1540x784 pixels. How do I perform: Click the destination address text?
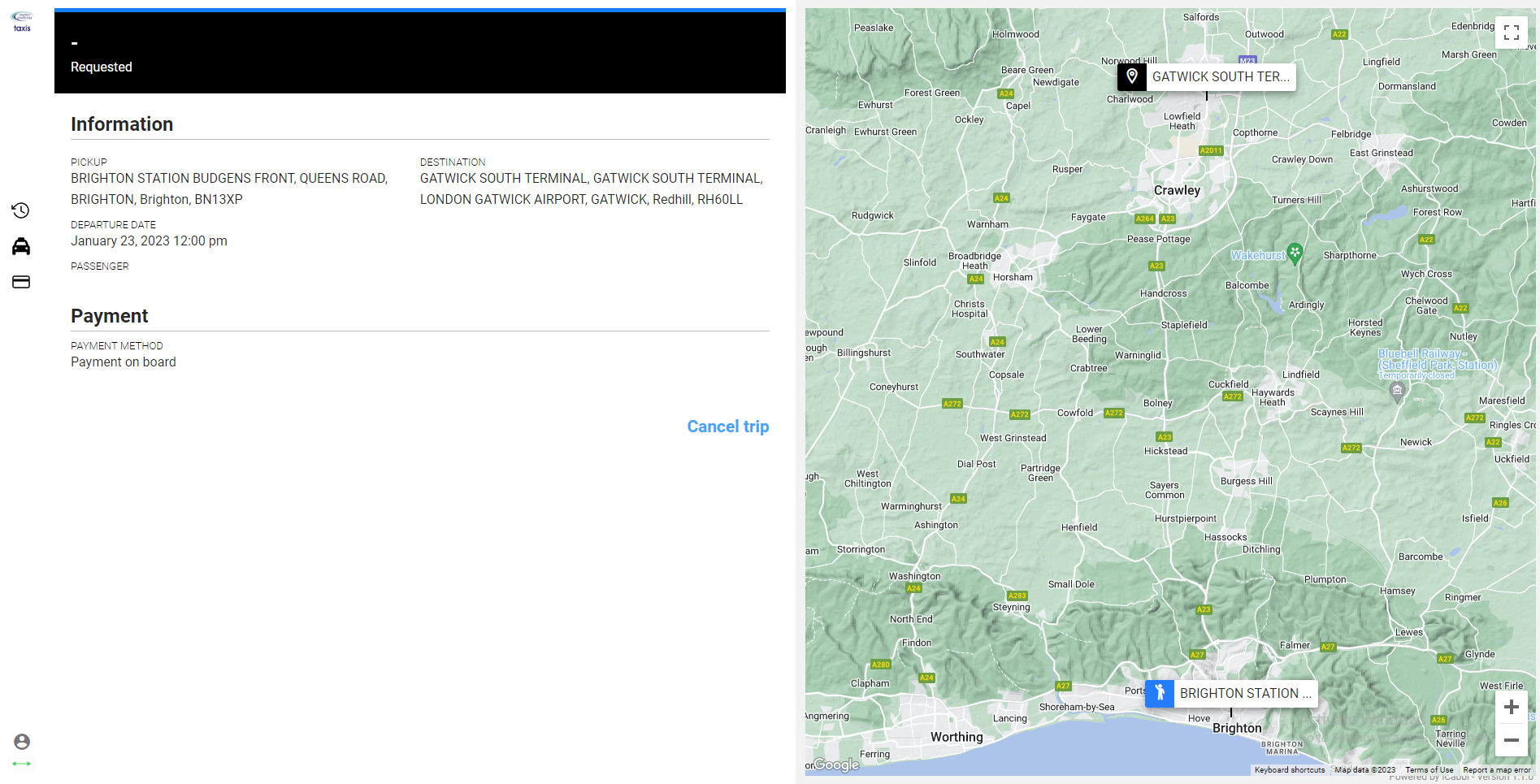point(592,188)
